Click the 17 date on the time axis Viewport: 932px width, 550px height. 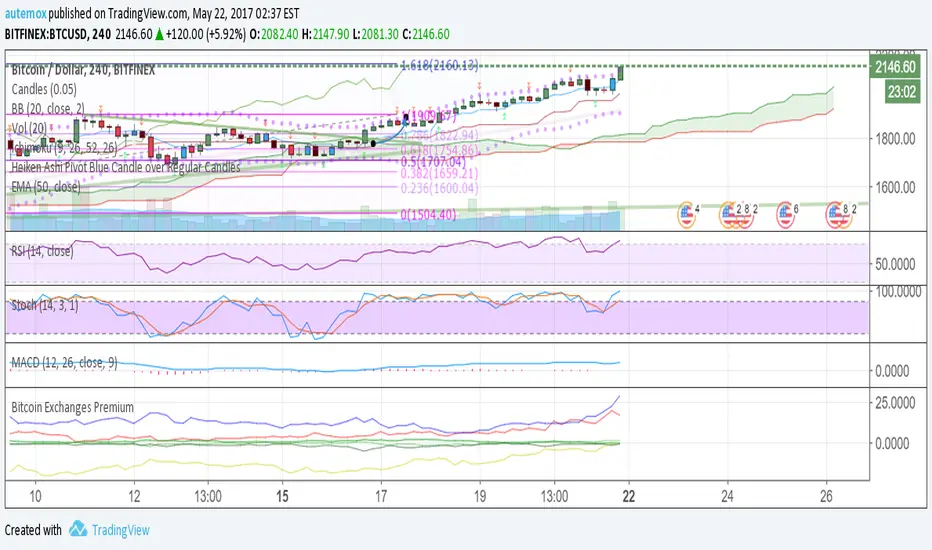coord(381,496)
